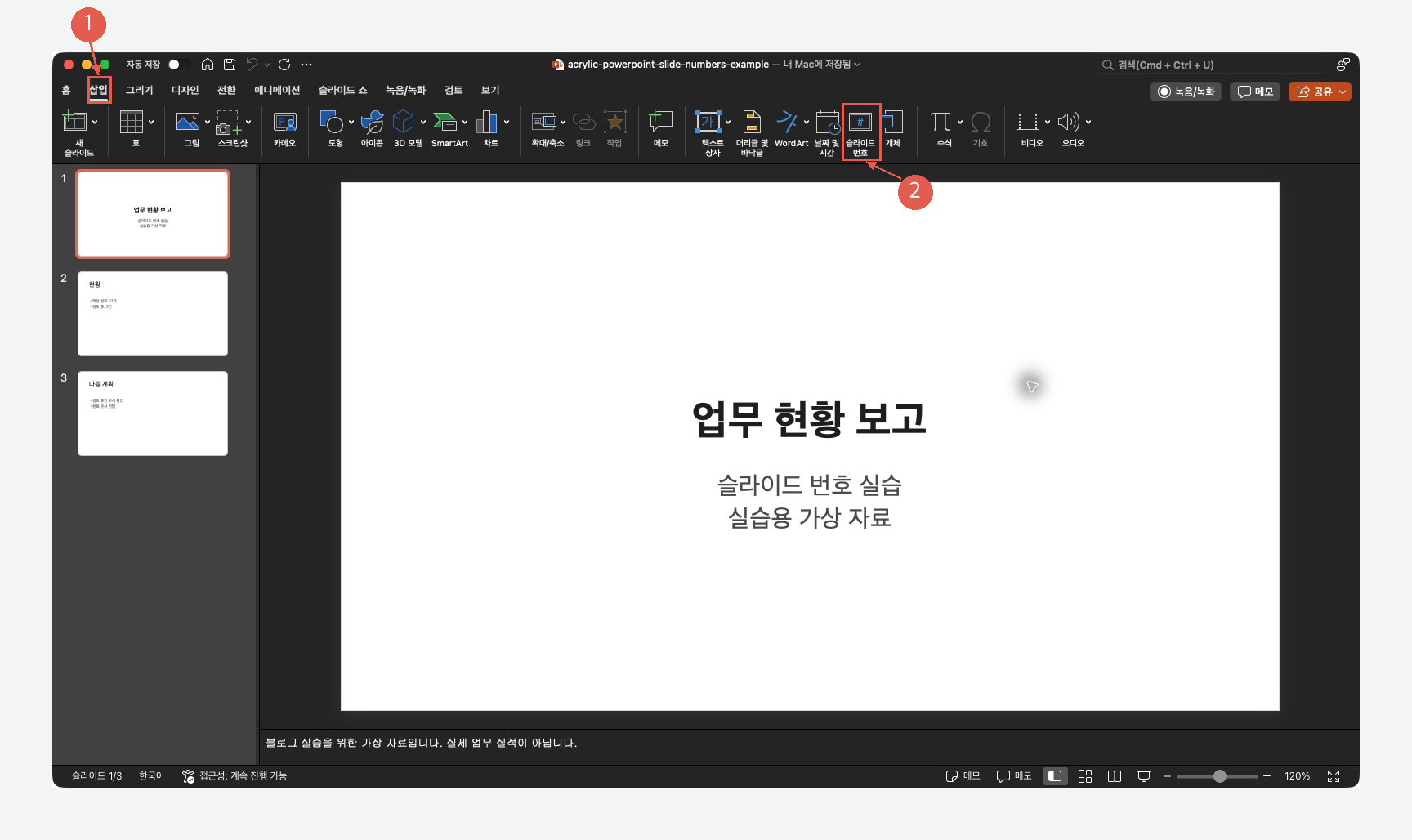Open the 아이콘 icons gallery
1412x840 pixels.
tap(372, 122)
